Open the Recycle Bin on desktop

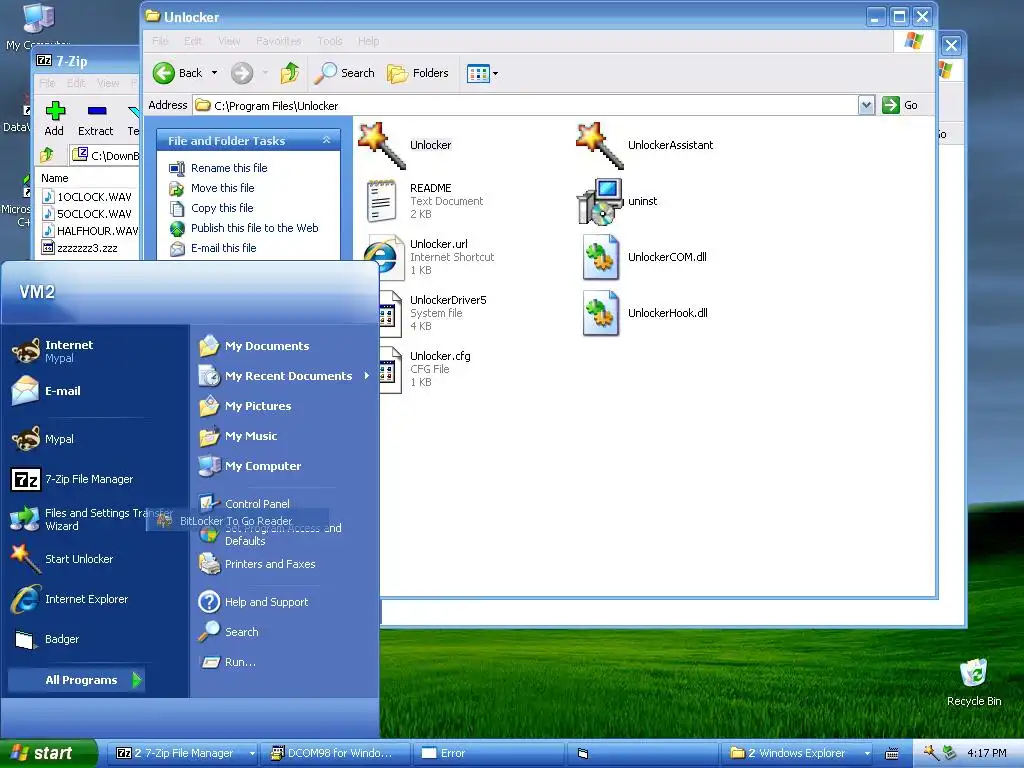coord(974,682)
